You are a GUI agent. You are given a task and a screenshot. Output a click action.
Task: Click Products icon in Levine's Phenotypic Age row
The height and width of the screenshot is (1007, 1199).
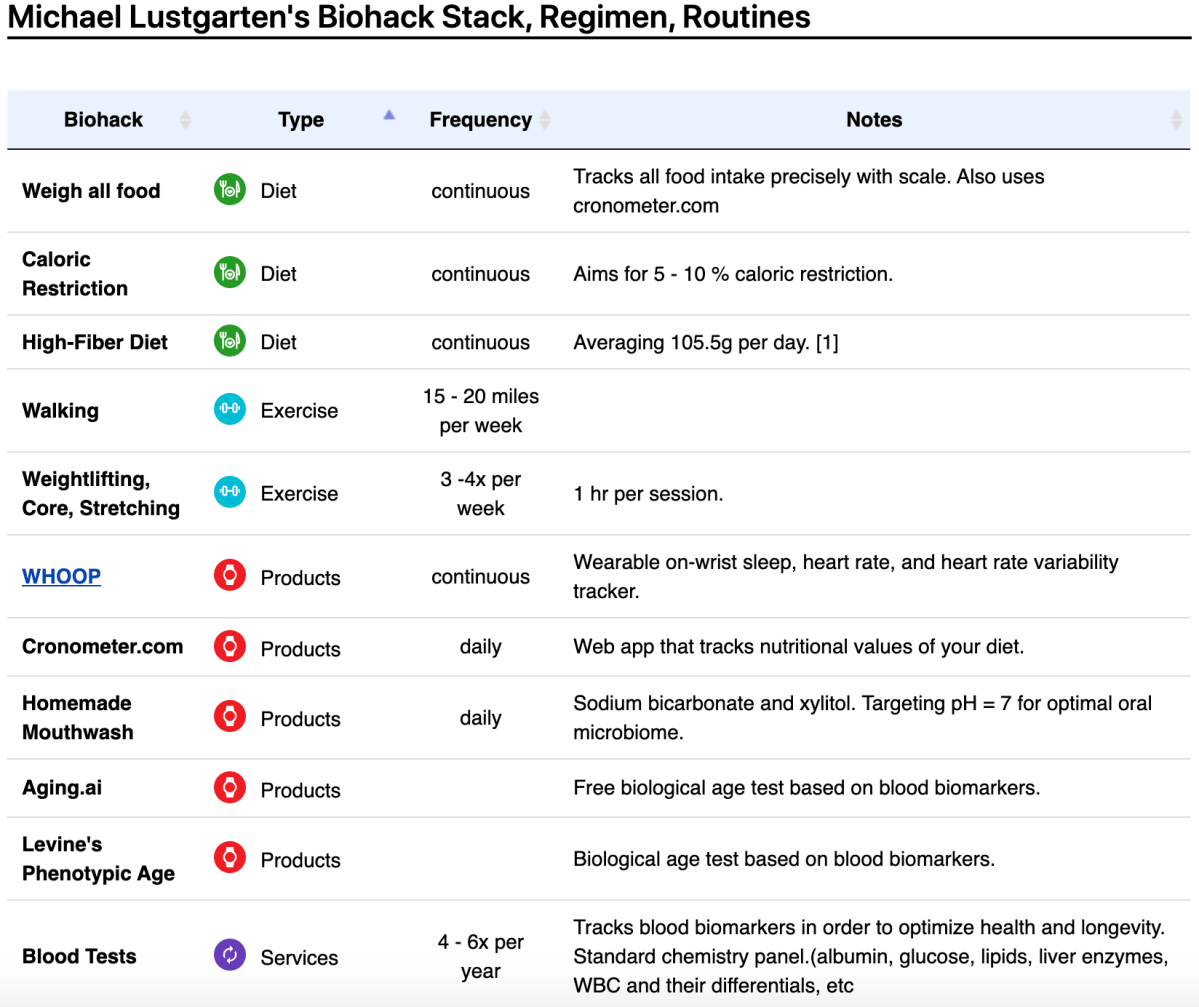point(230,858)
